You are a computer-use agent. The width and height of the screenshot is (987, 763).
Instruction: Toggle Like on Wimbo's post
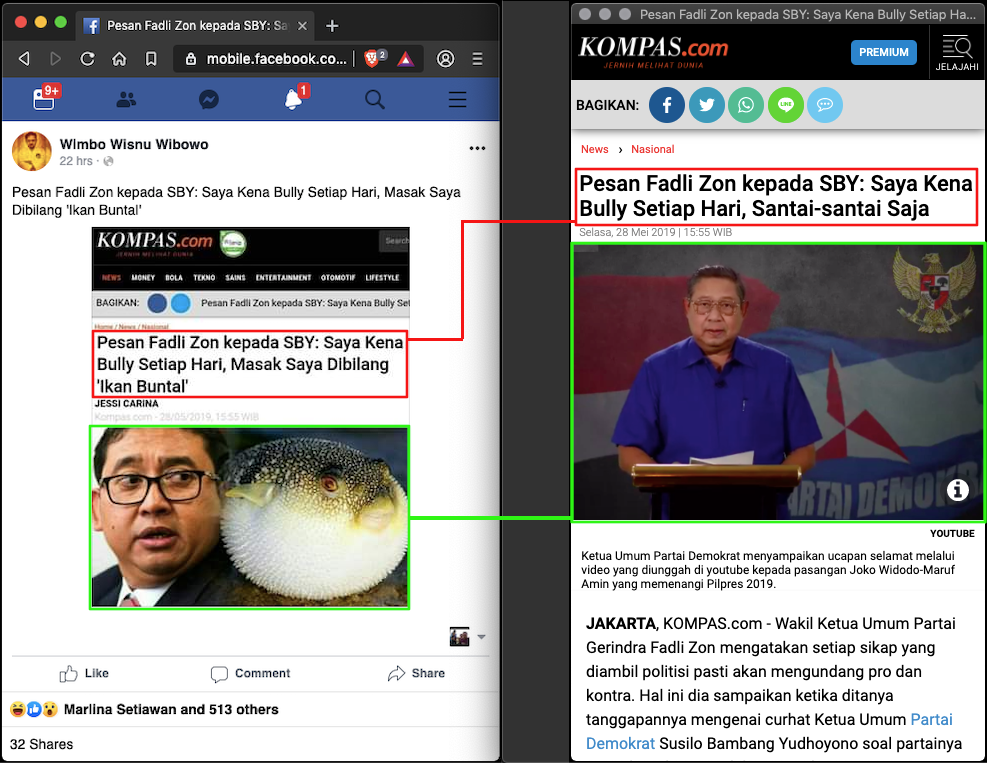(85, 673)
